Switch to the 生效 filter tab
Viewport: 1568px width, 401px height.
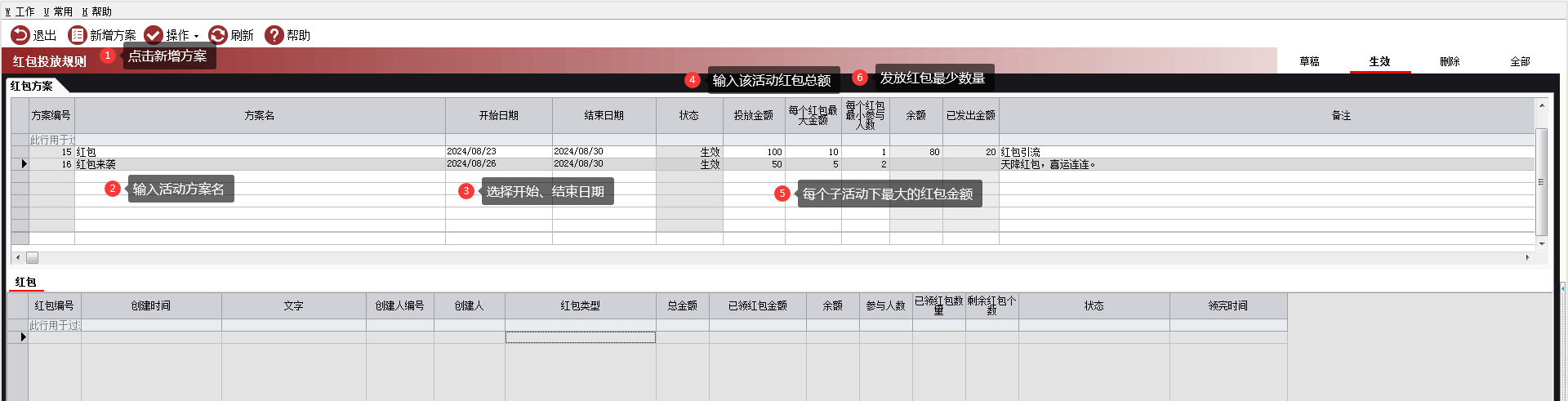pyautogui.click(x=1380, y=61)
